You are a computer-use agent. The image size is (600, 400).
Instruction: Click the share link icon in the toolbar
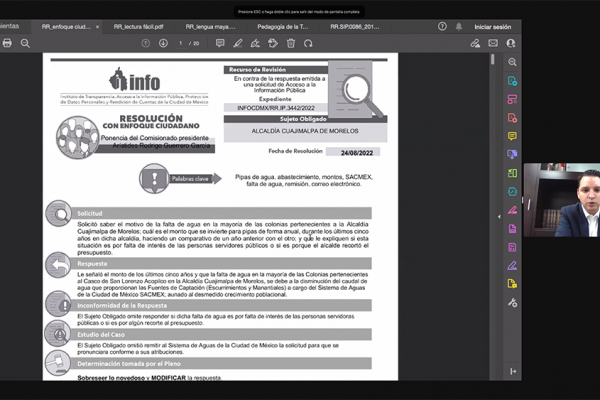tap(475, 43)
